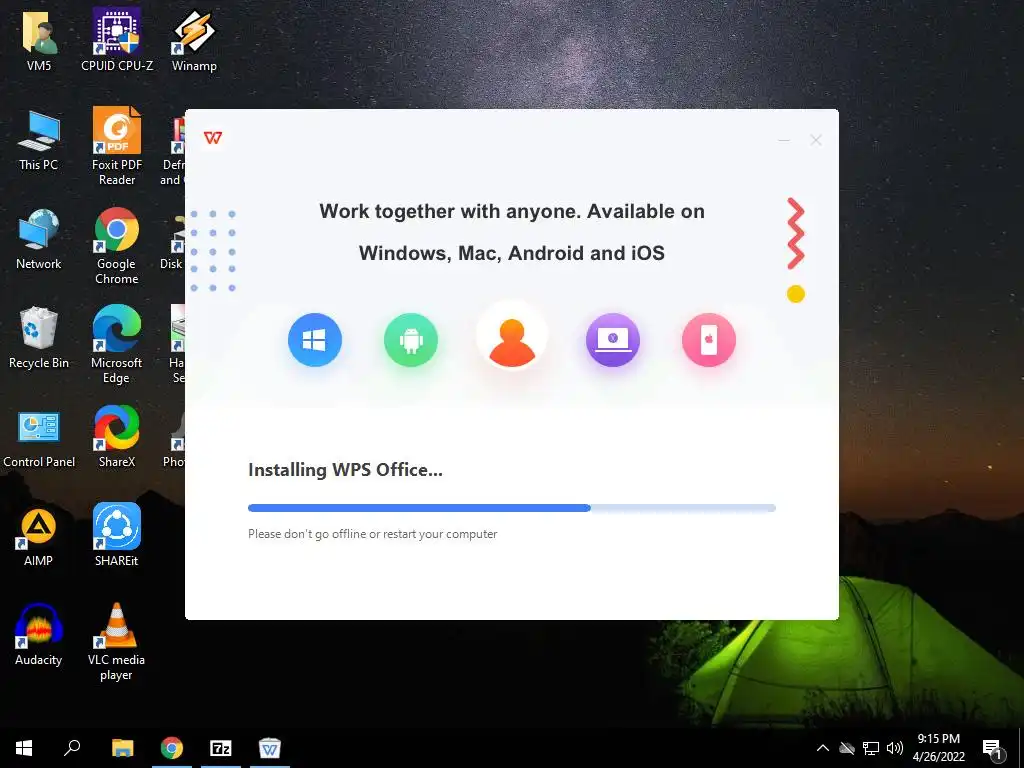Open the Windows Start menu
1024x768 pixels.
[24, 748]
